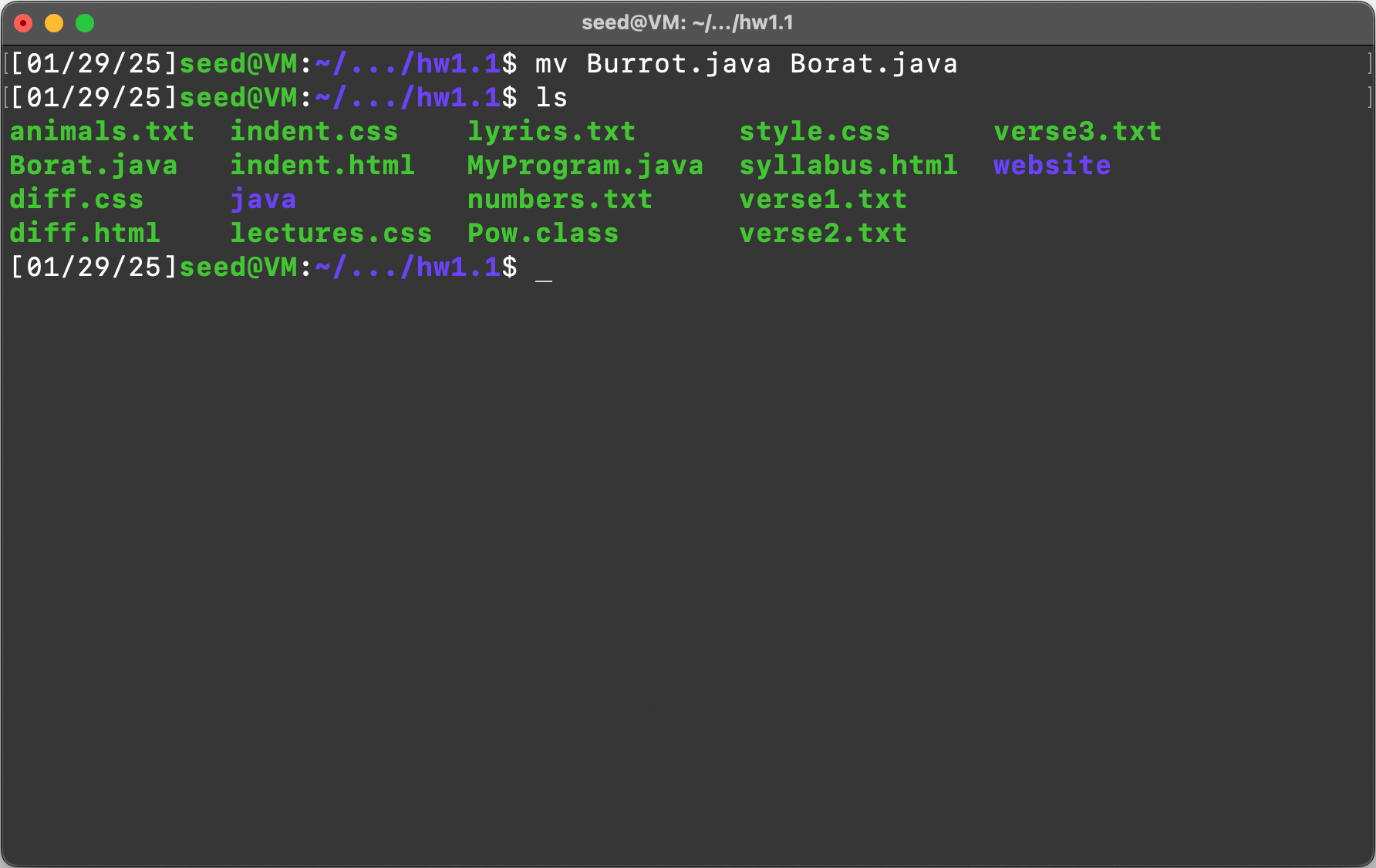Click the numbers.txt file name
The image size is (1376, 868).
(560, 200)
